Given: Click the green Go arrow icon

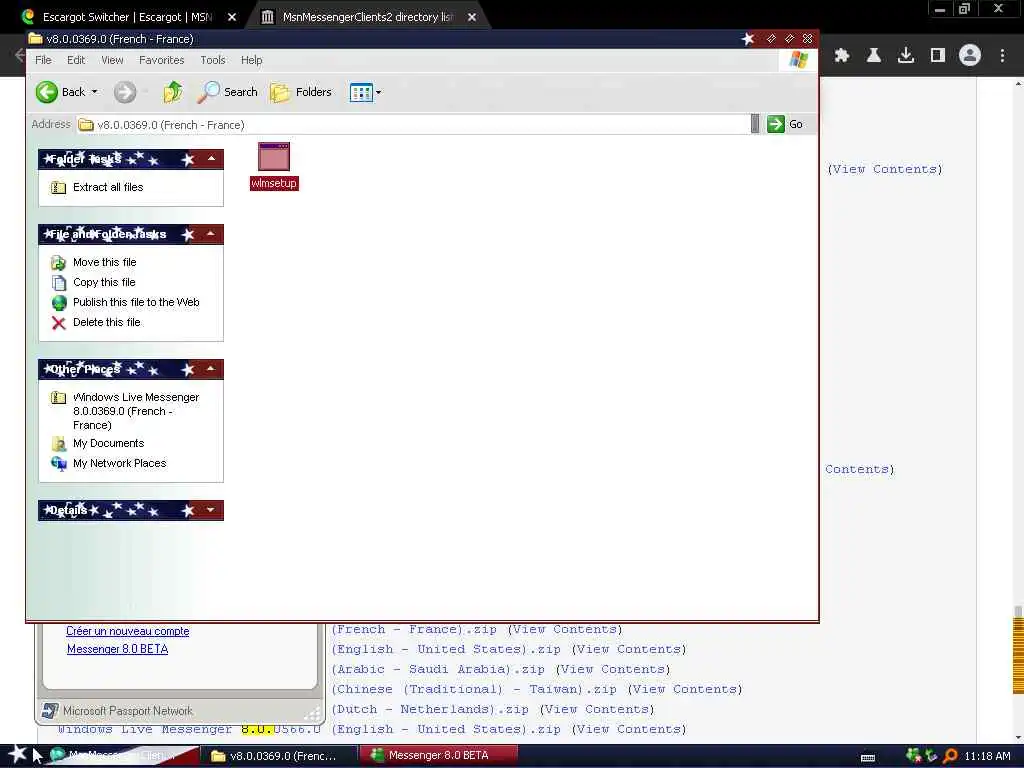Looking at the screenshot, I should pyautogui.click(x=776, y=124).
